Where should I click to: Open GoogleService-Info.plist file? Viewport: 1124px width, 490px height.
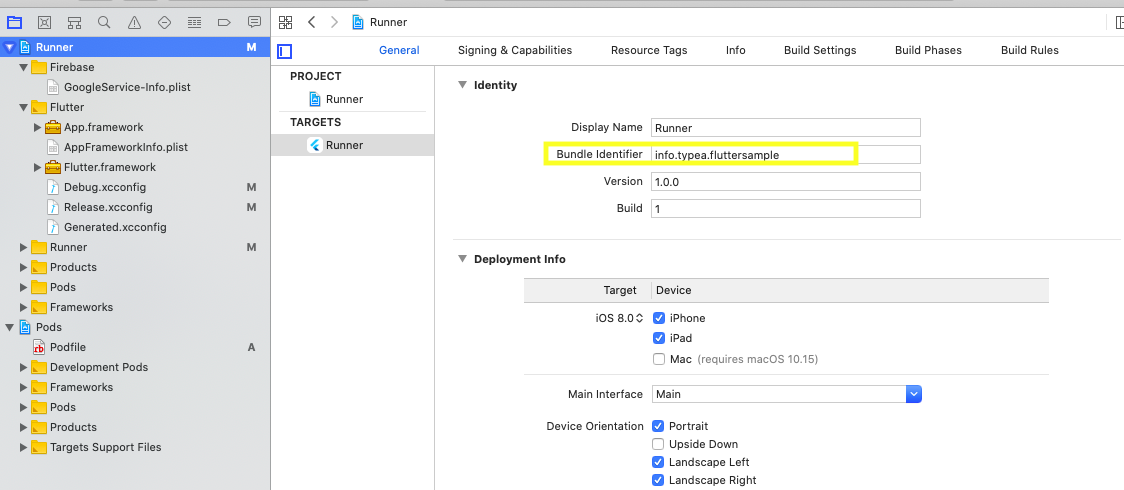pyautogui.click(x=126, y=87)
